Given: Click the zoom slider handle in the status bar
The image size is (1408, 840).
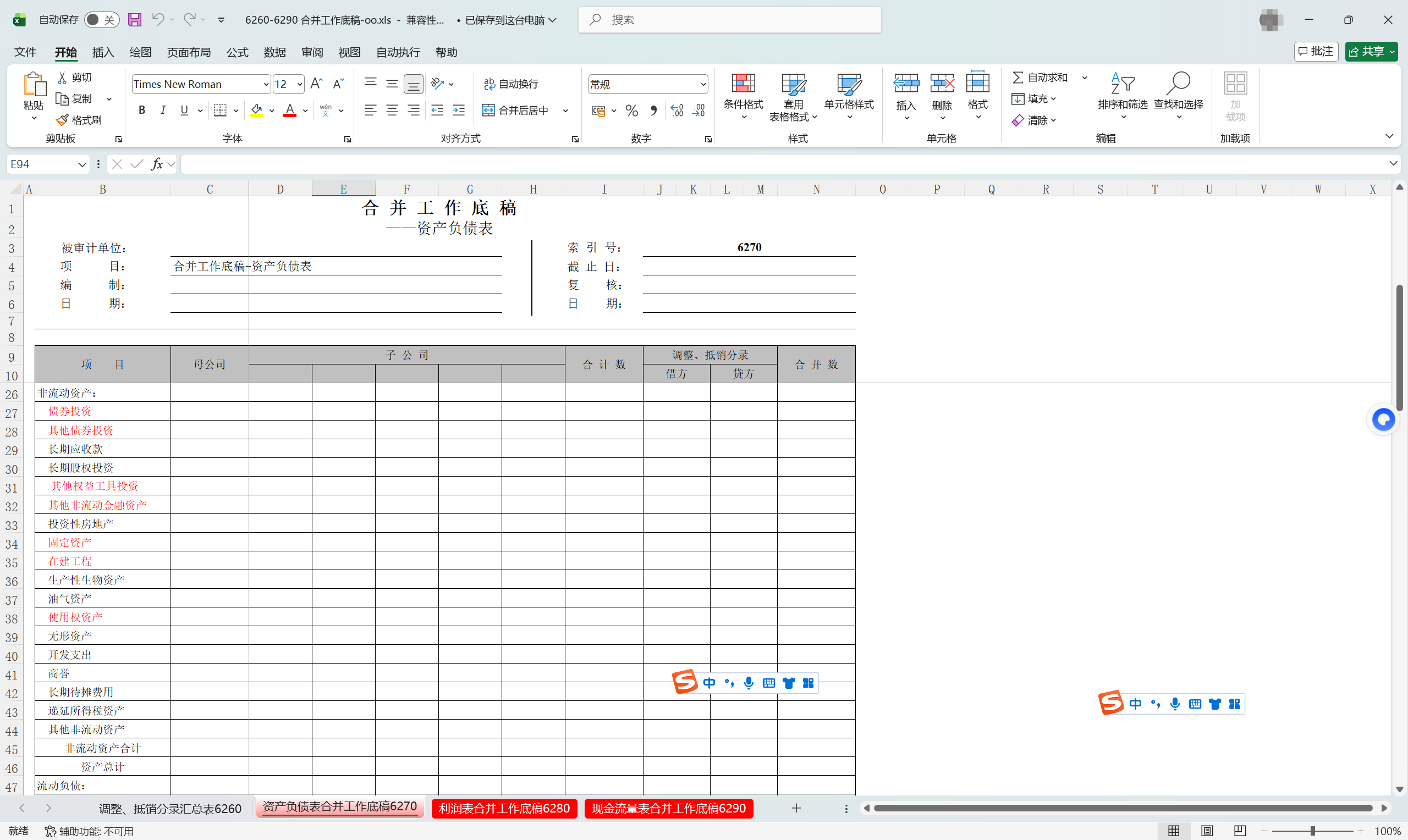Looking at the screenshot, I should (1312, 831).
